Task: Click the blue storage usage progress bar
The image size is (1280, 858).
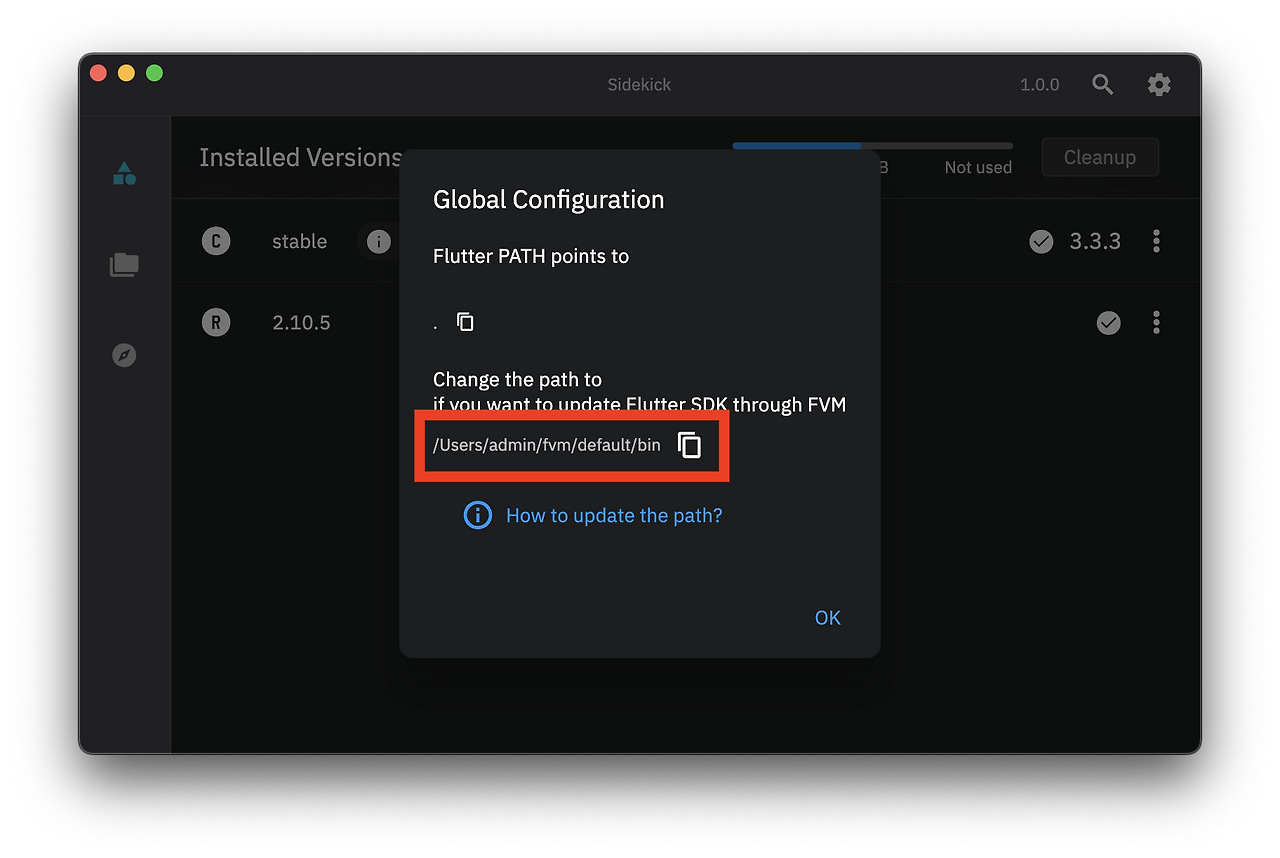Action: point(797,146)
